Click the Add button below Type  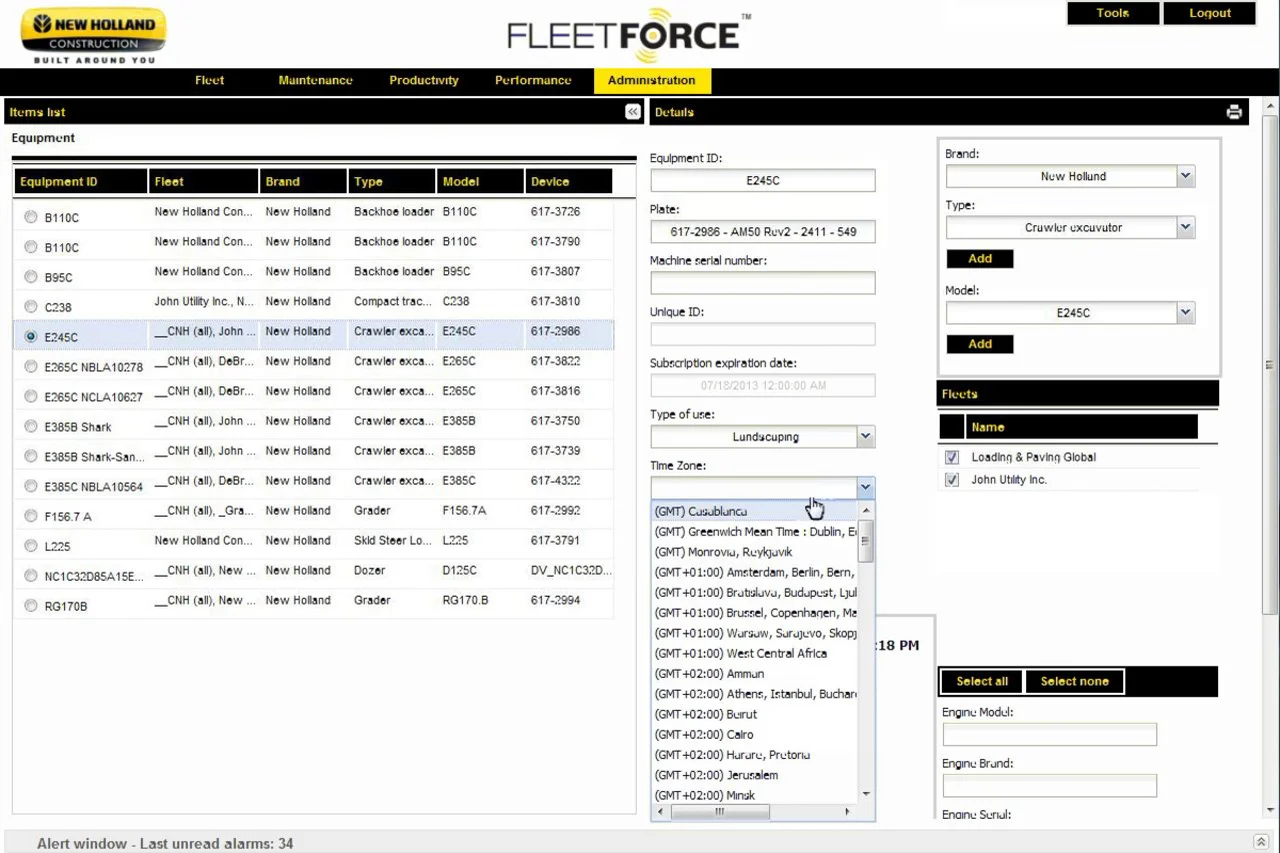coord(980,258)
